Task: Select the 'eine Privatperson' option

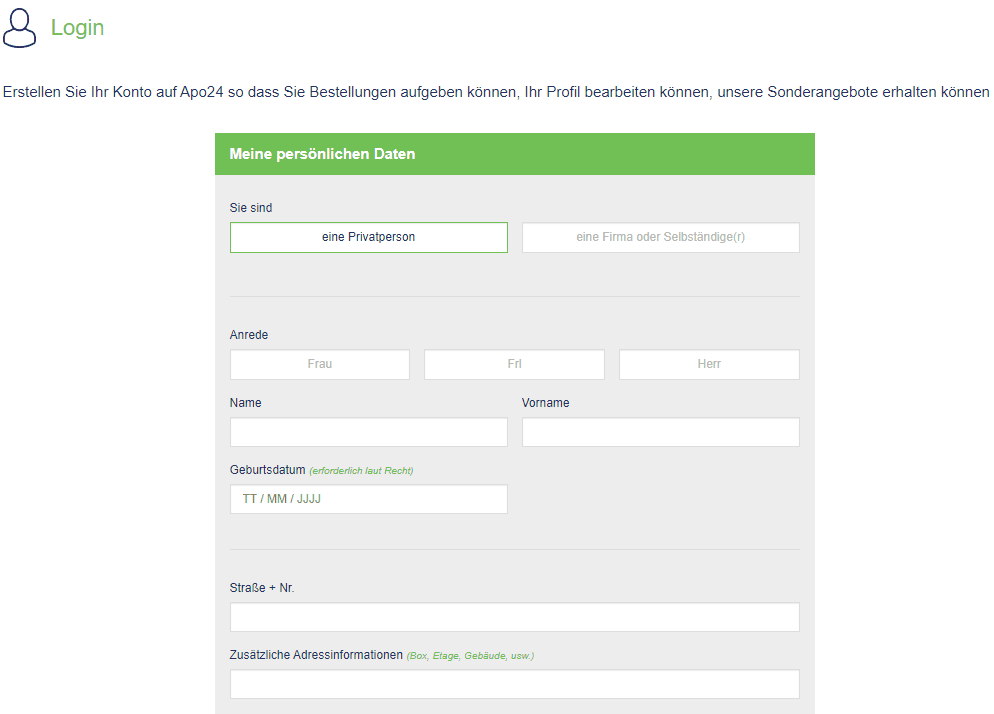Action: pos(369,237)
